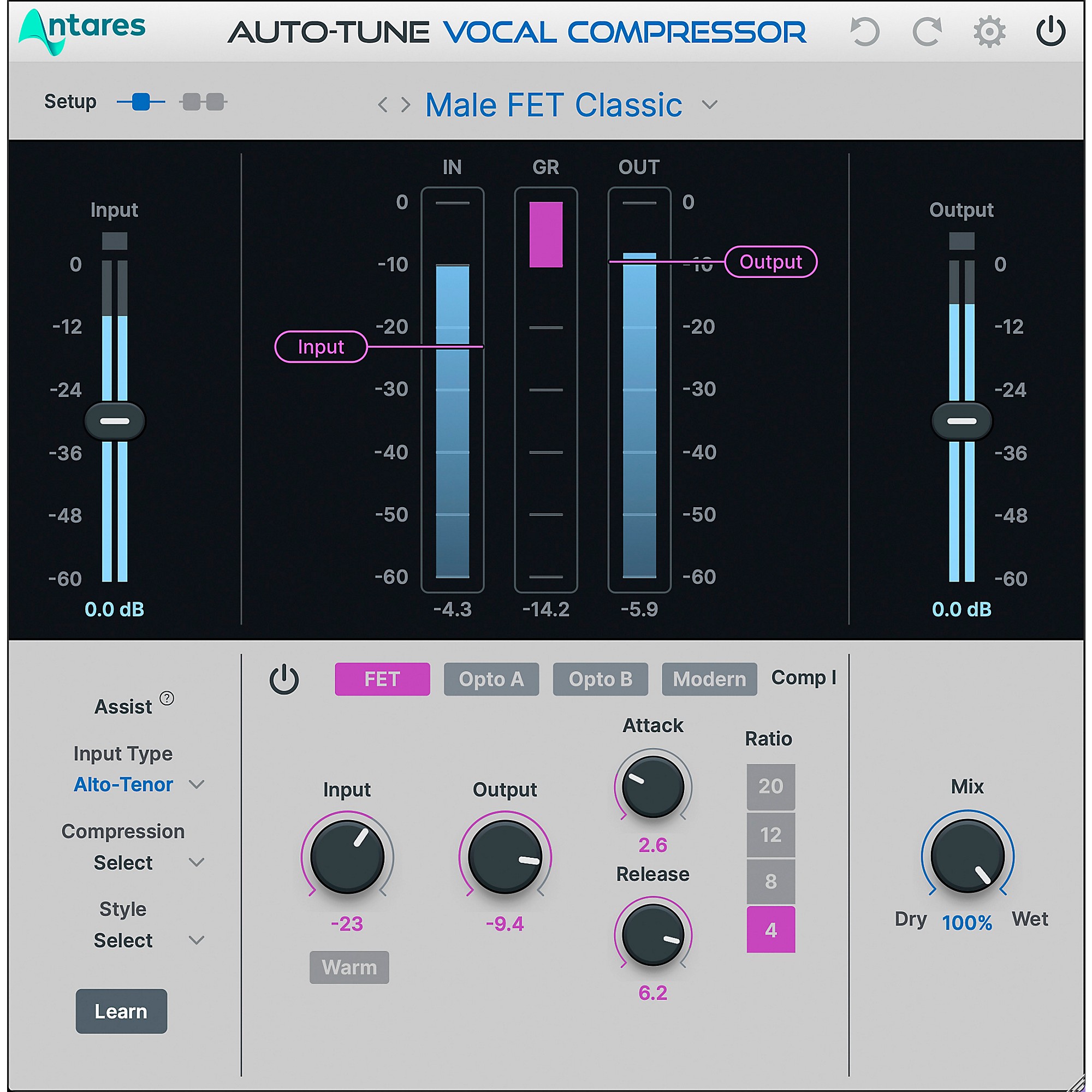Click the Dry label
Viewport: 1092px width, 1092px height.
911,919
